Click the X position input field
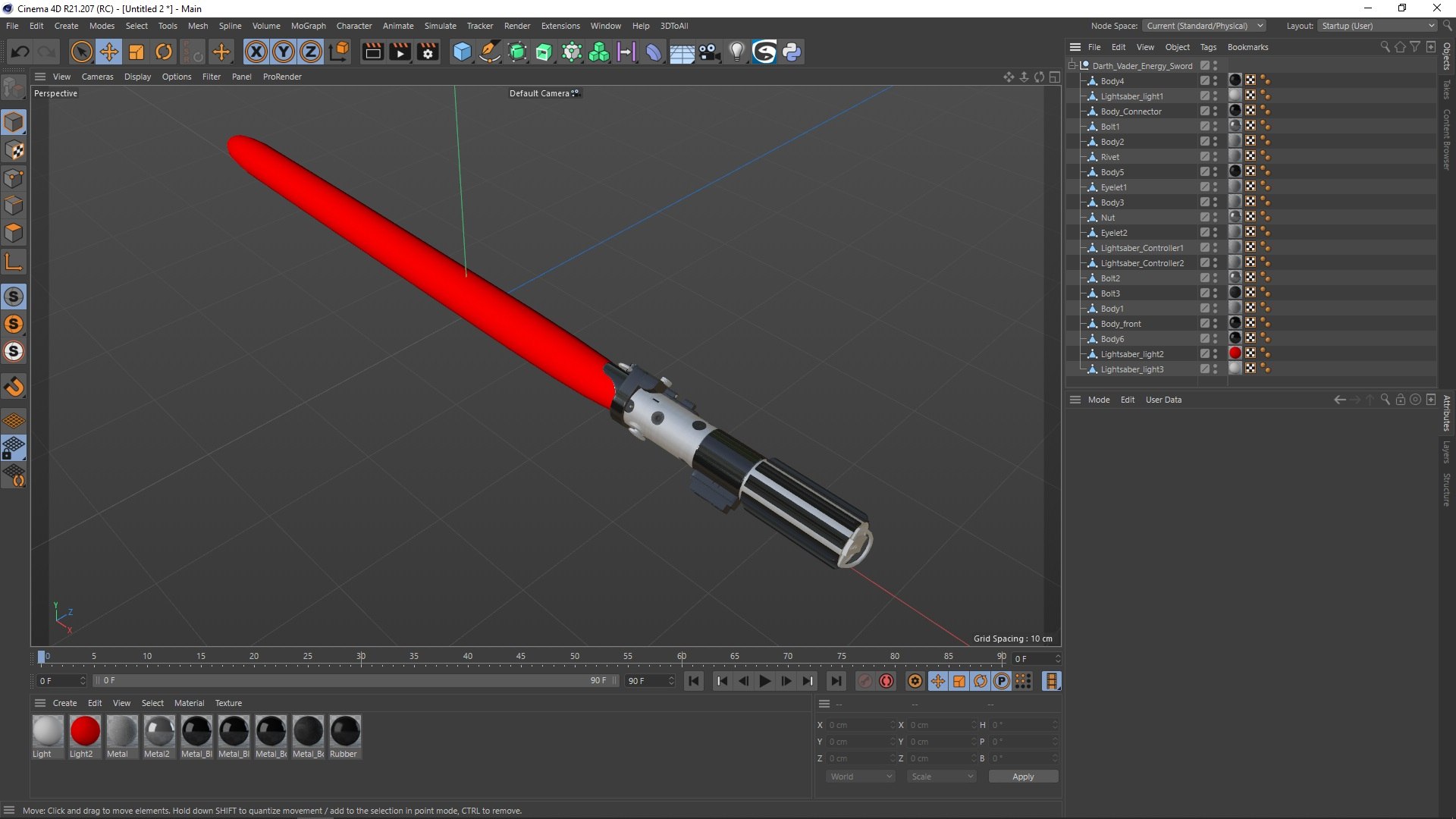The height and width of the screenshot is (819, 1456). 861,725
